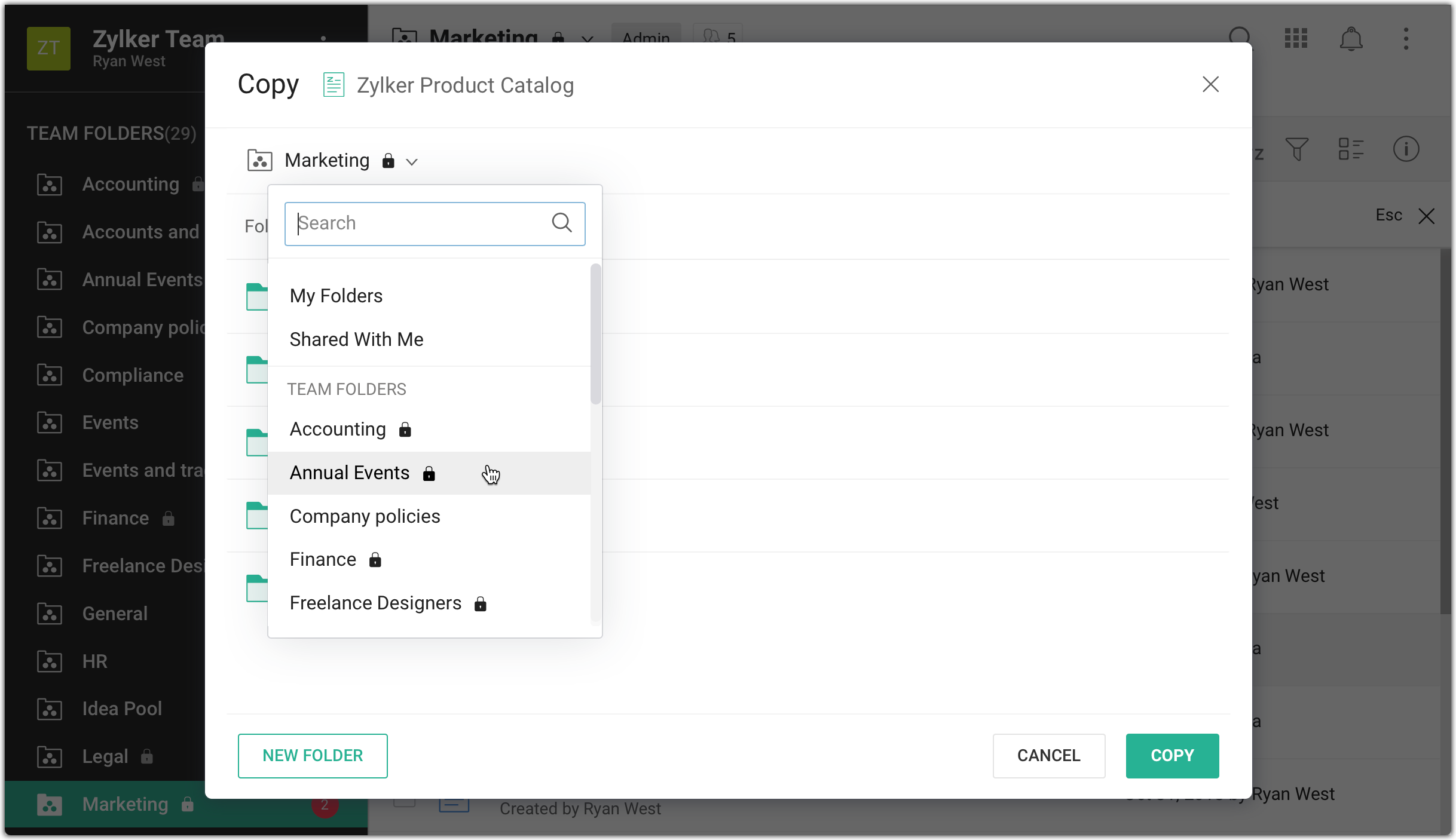Click the NEW FOLDER button
1456x840 pixels.
(x=313, y=756)
